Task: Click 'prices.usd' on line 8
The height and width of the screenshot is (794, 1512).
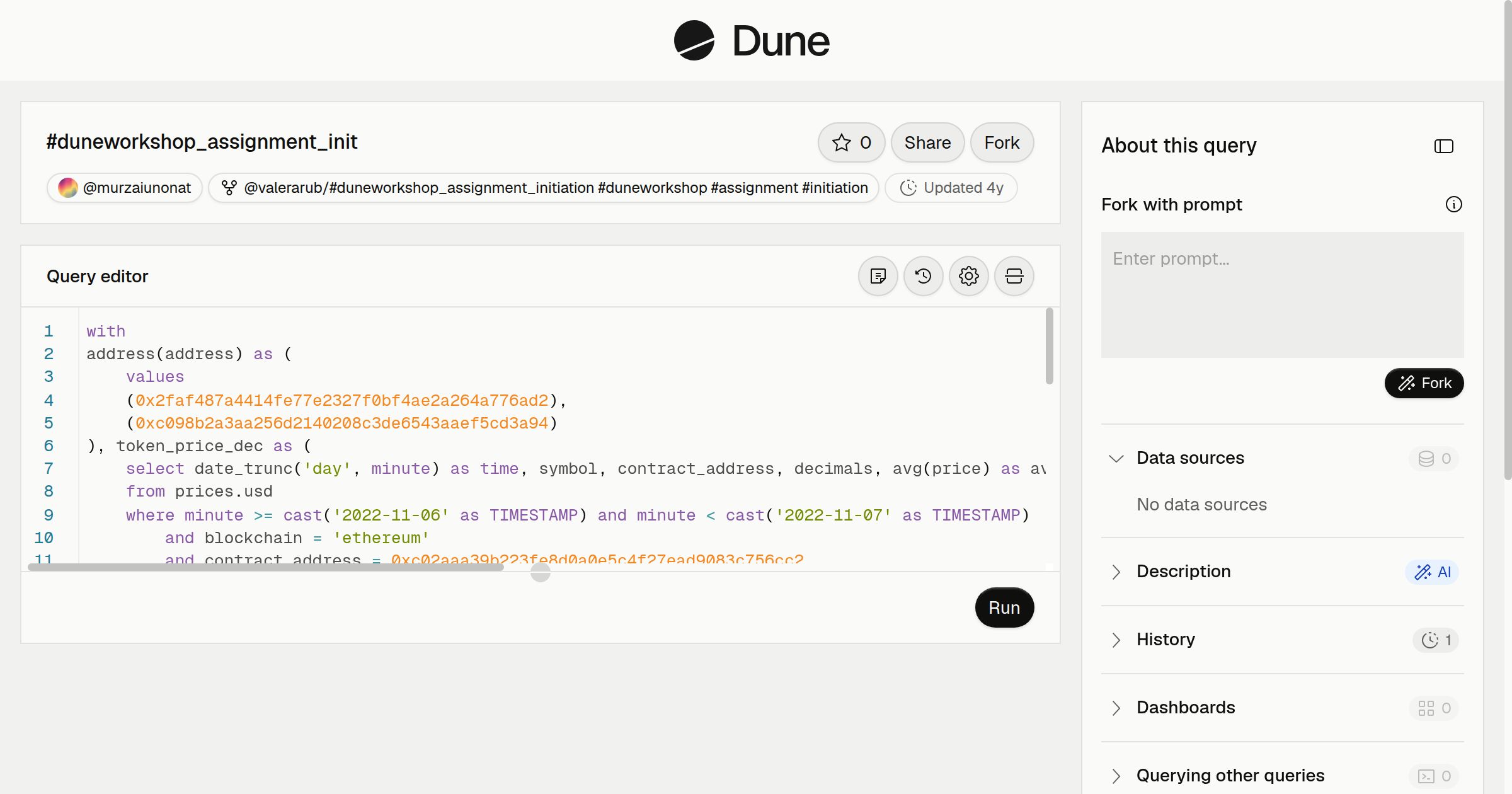Action: [x=224, y=491]
